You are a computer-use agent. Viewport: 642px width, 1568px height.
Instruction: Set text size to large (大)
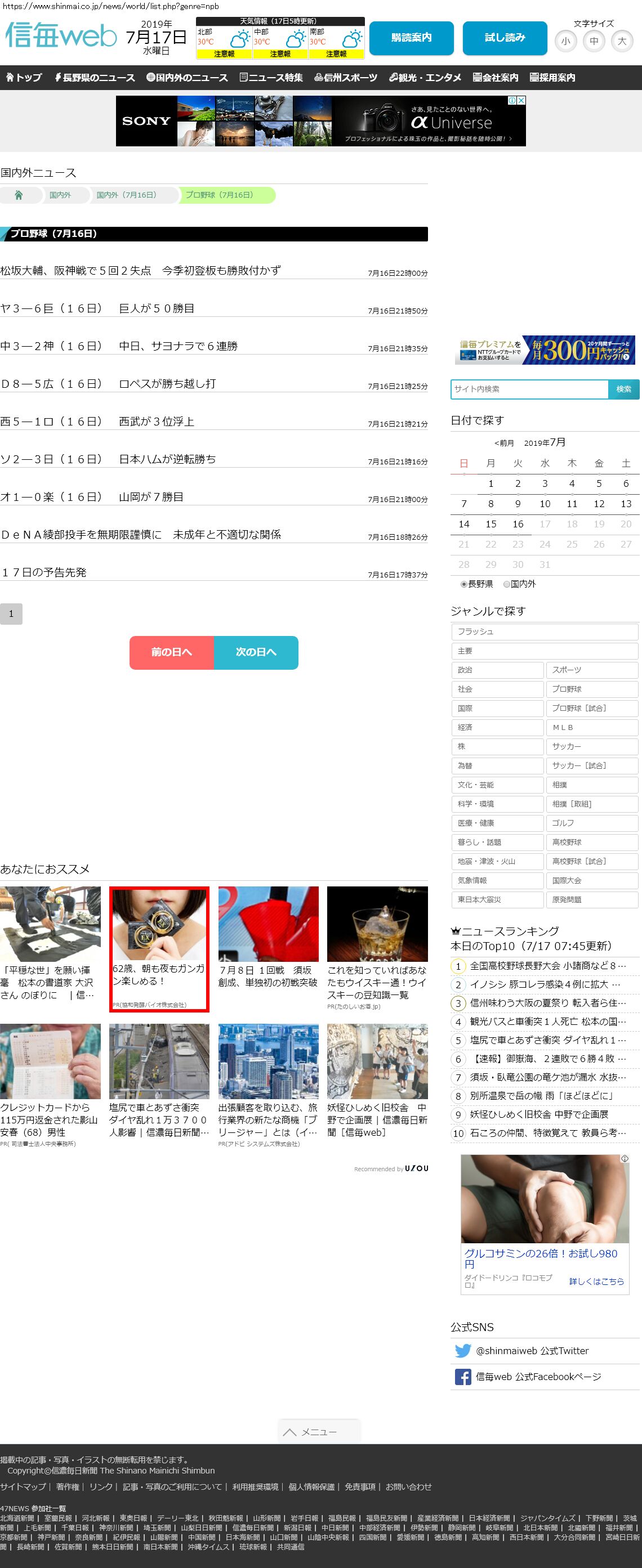click(622, 42)
